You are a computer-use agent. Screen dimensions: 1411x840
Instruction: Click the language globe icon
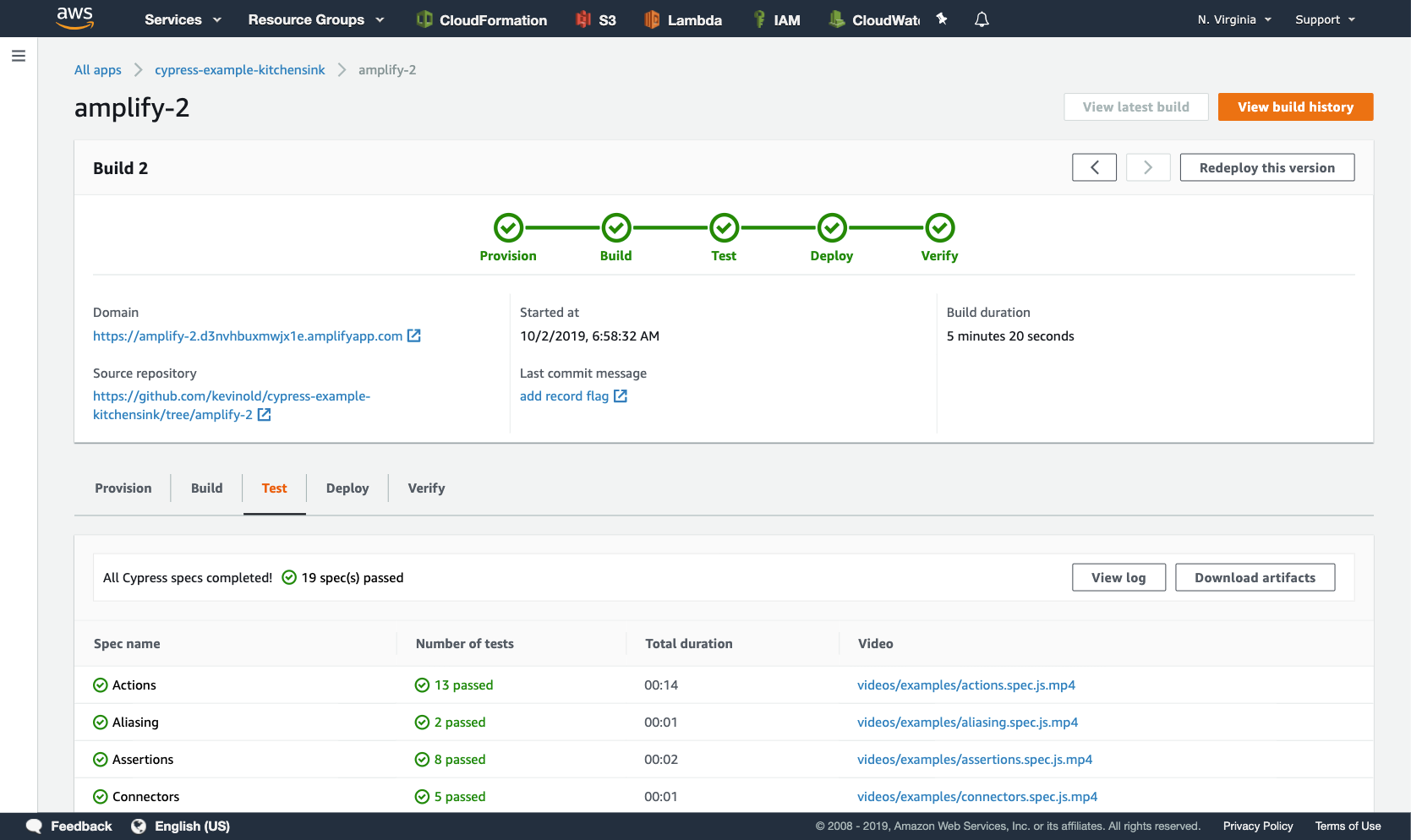click(139, 826)
